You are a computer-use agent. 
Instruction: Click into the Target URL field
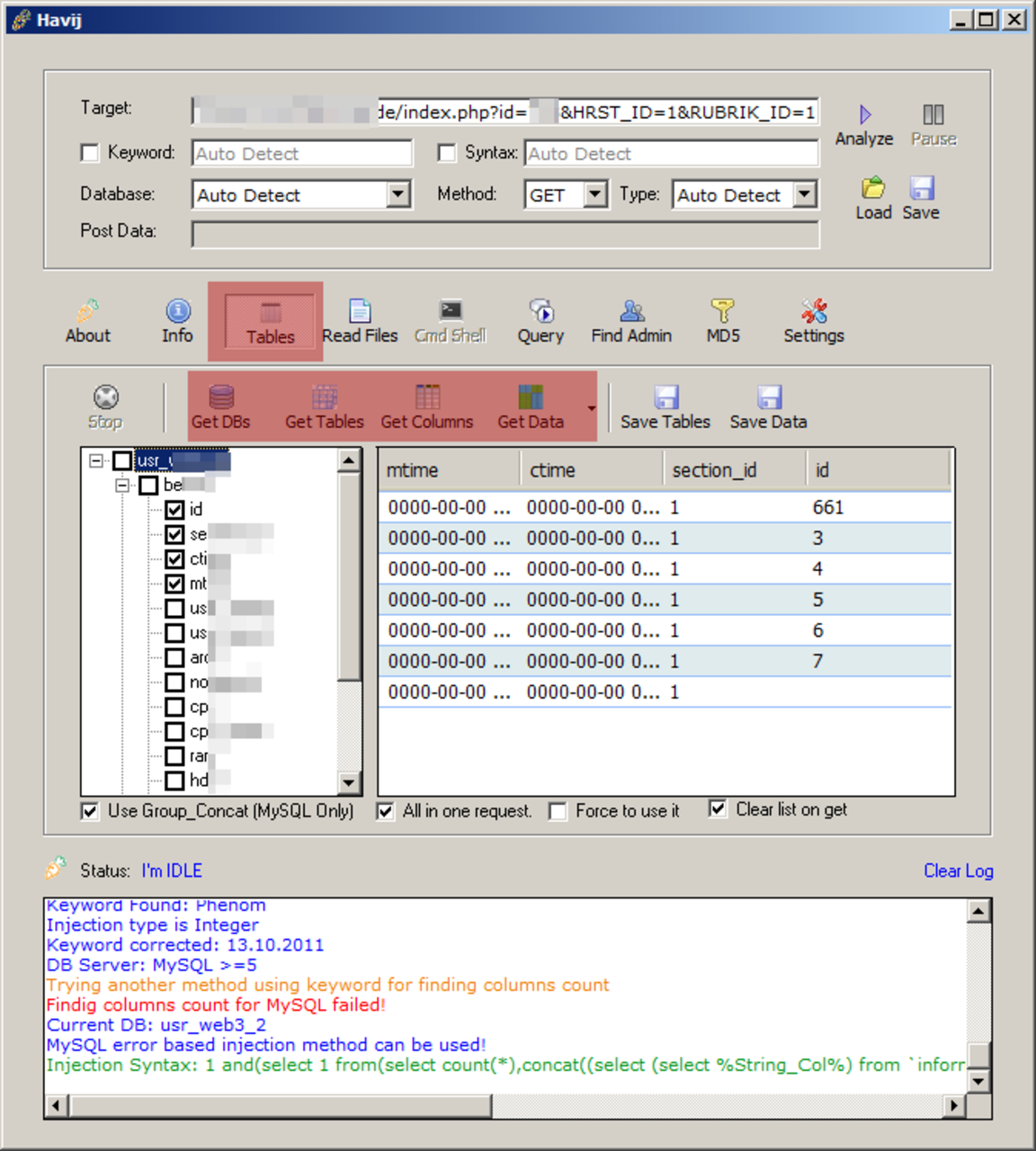pos(505,112)
